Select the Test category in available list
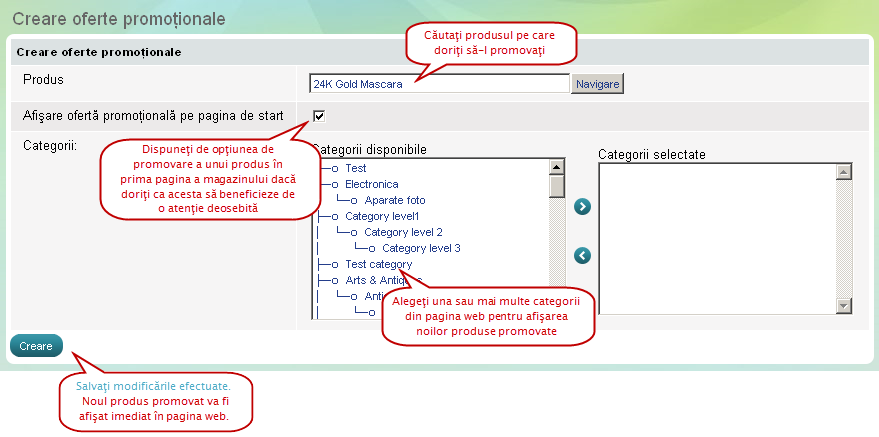The height and width of the screenshot is (437, 879). point(355,168)
